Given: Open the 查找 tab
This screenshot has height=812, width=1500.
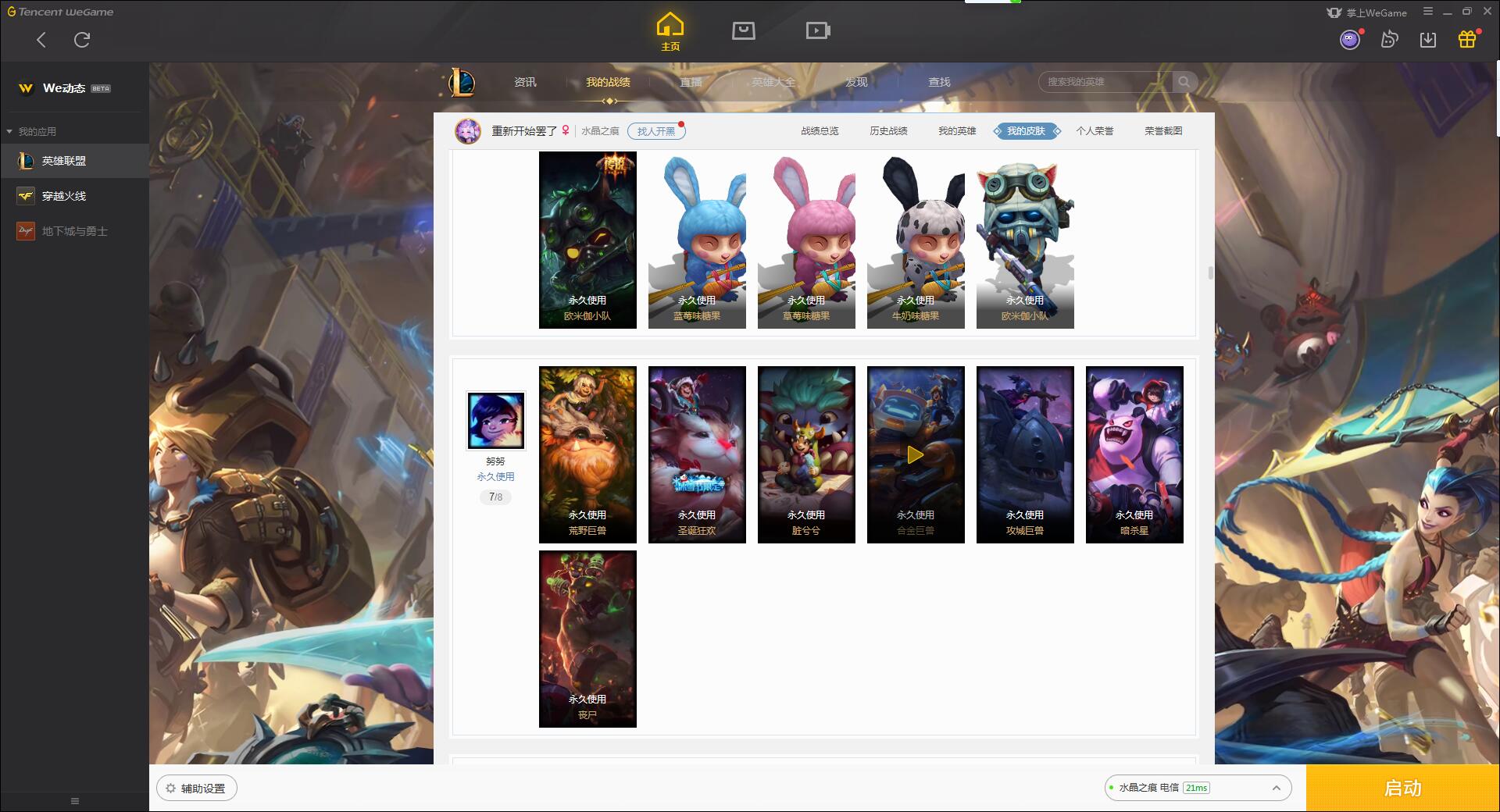Looking at the screenshot, I should click(x=939, y=82).
